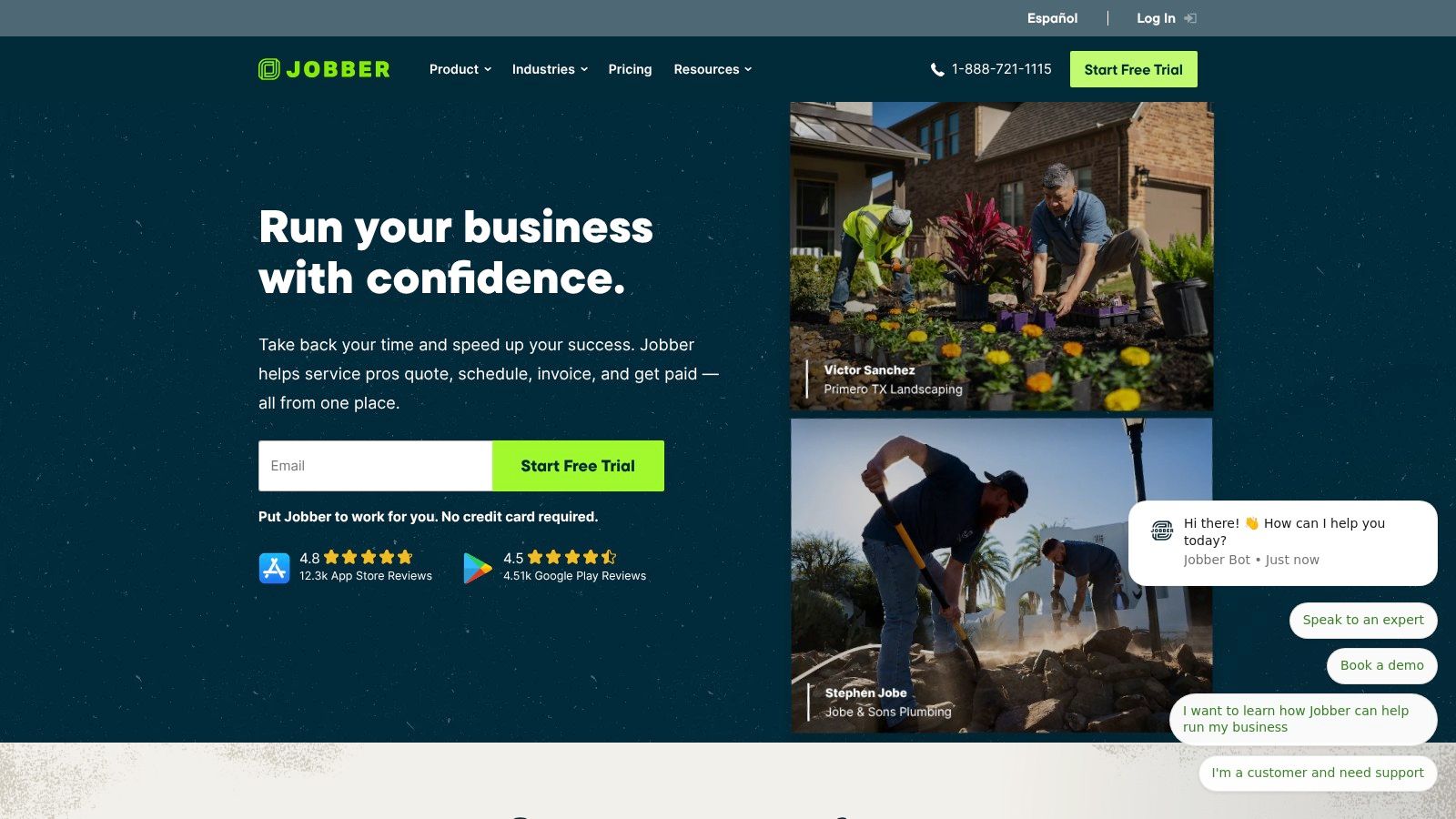This screenshot has height=819, width=1456.
Task: Open the Pricing page
Action: [630, 69]
